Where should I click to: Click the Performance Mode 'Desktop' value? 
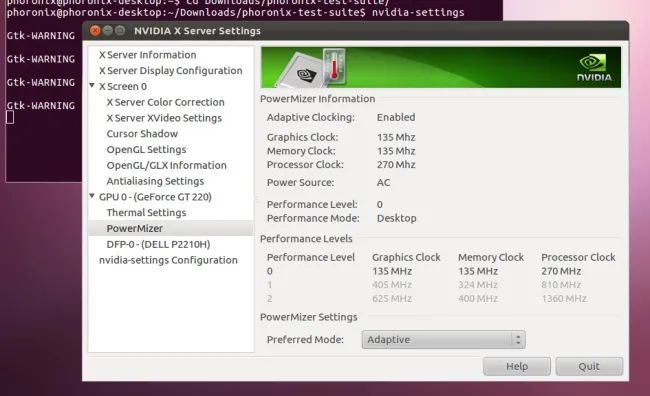pyautogui.click(x=397, y=218)
